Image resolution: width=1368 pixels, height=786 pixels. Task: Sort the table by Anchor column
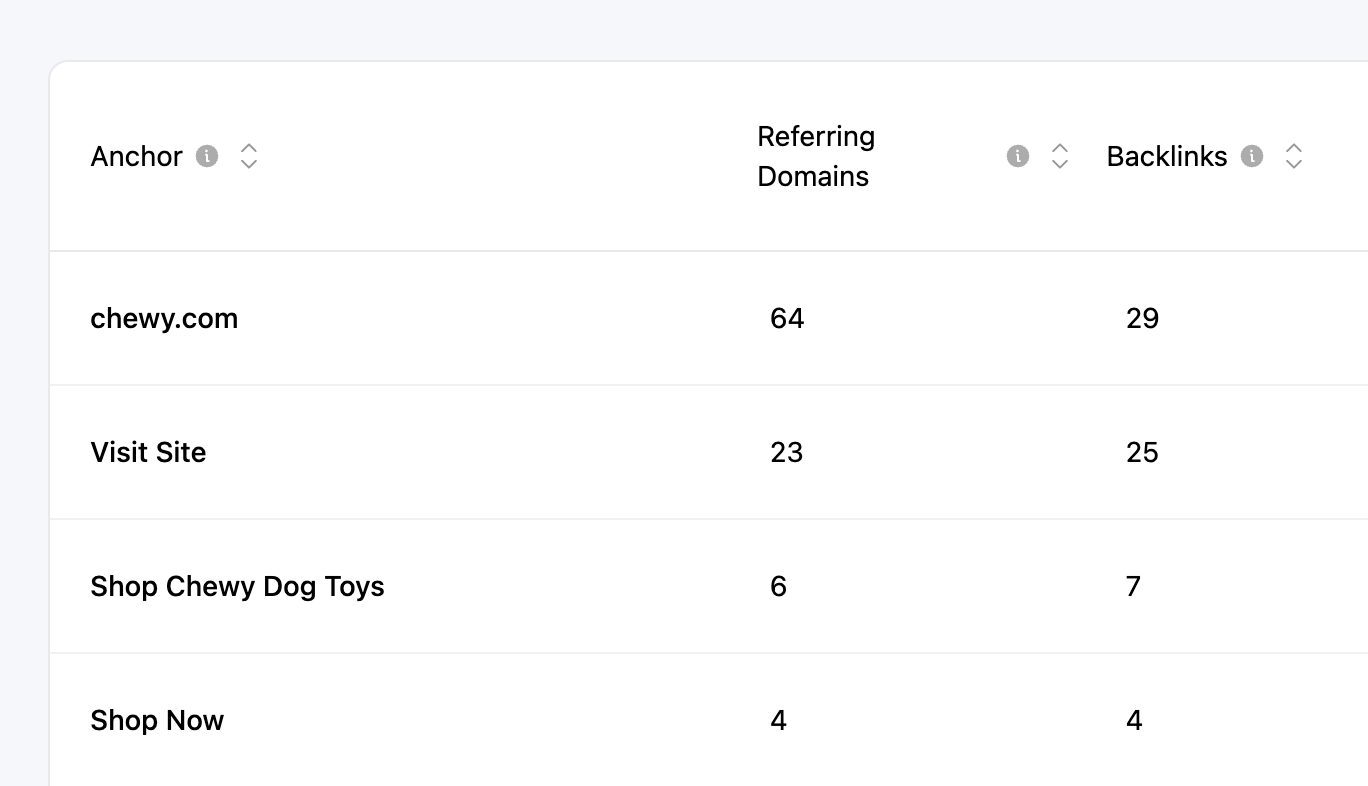(249, 156)
